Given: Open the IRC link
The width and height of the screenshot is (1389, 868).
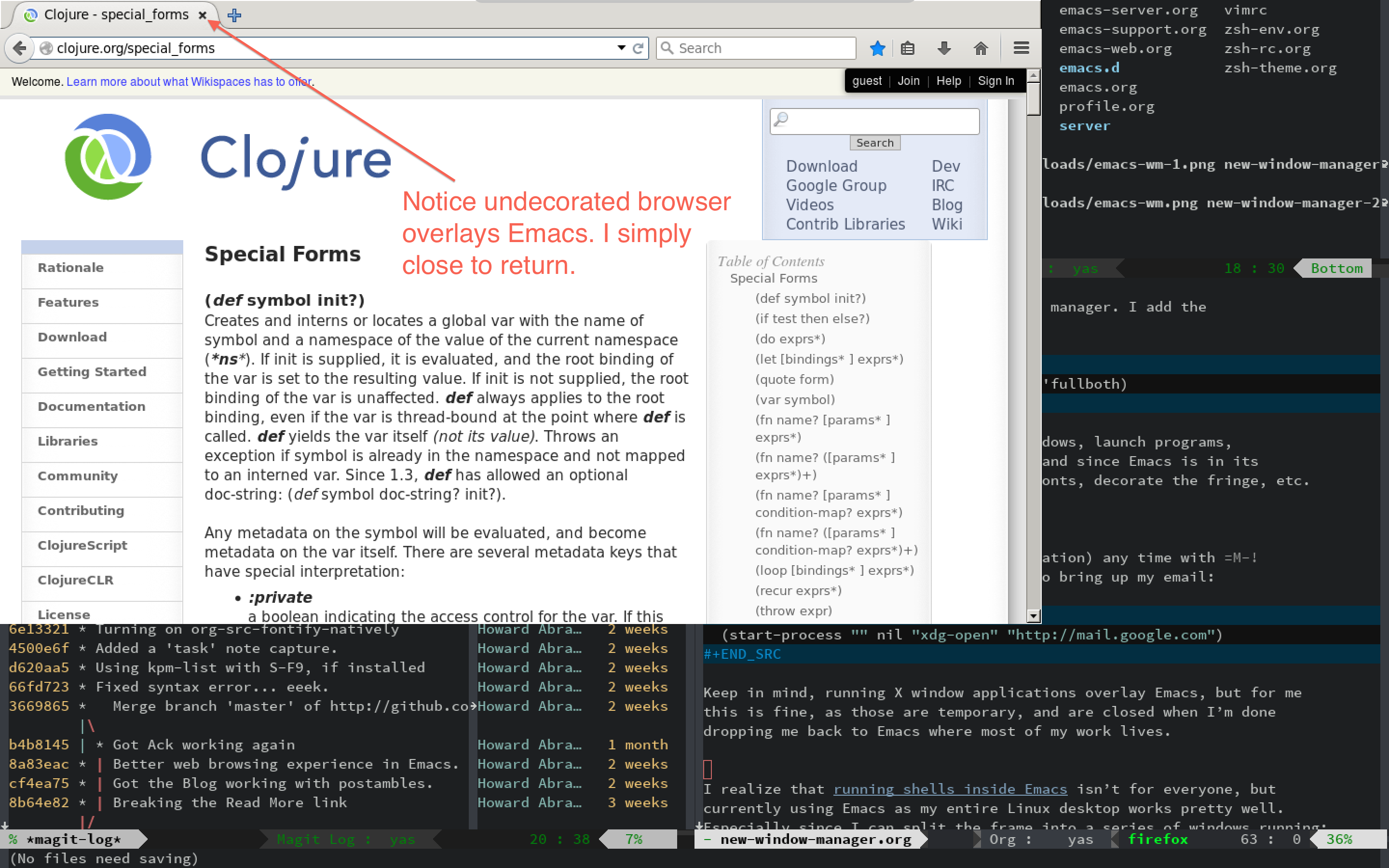Looking at the screenshot, I should point(942,186).
